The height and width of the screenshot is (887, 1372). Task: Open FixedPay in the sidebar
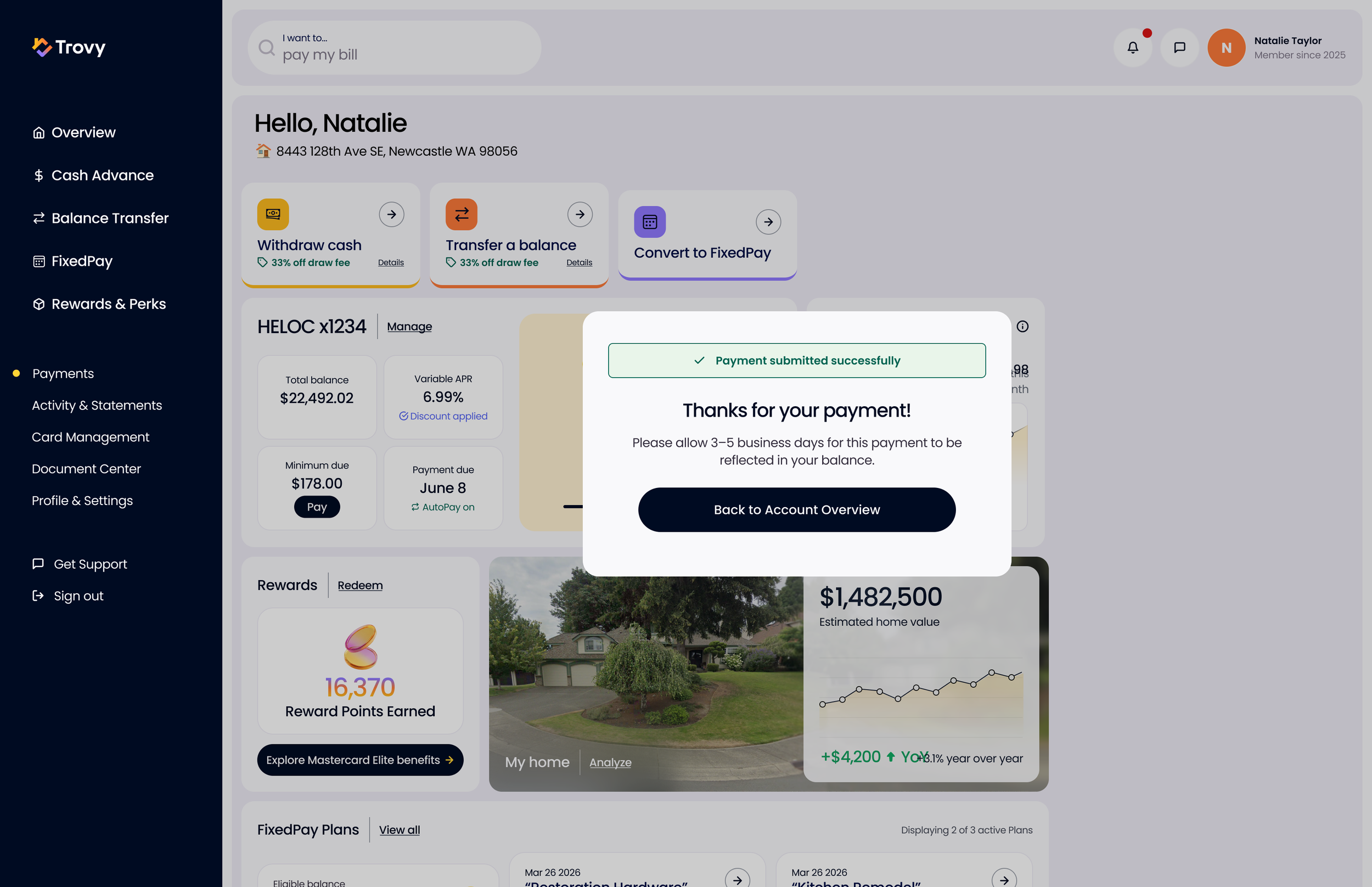(72, 261)
